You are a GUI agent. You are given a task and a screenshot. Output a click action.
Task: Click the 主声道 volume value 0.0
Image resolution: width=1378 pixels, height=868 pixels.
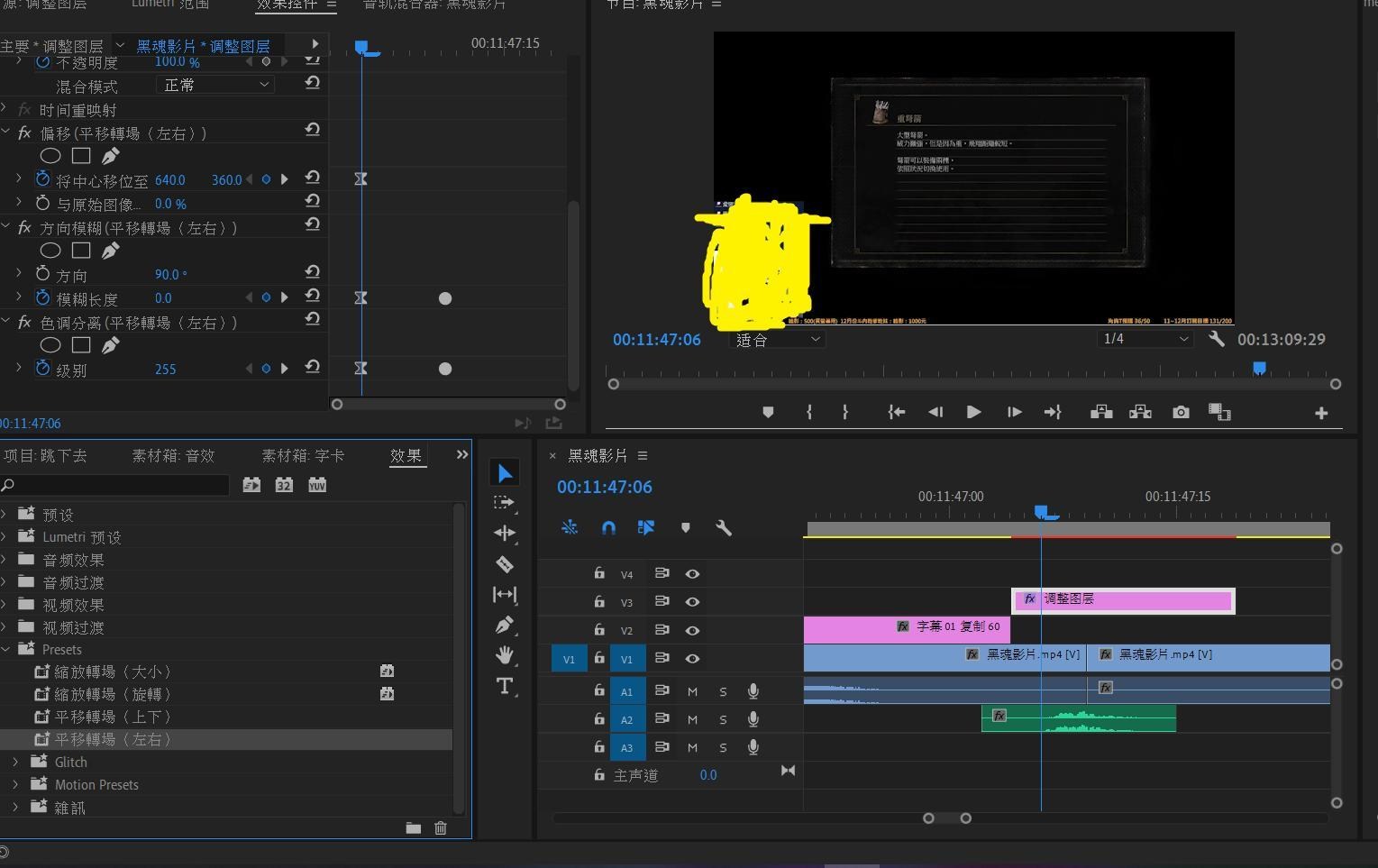708,775
